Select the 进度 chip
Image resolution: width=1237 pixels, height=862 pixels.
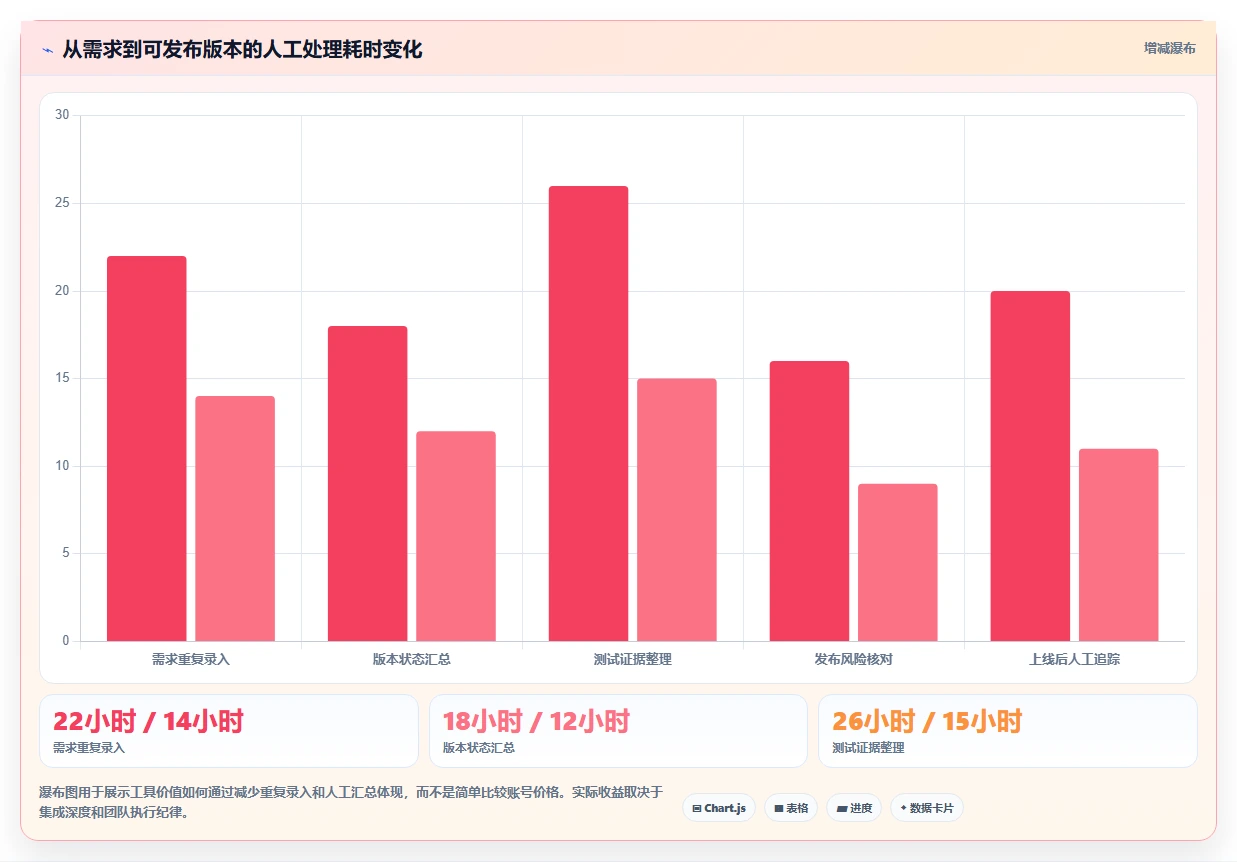pos(854,808)
